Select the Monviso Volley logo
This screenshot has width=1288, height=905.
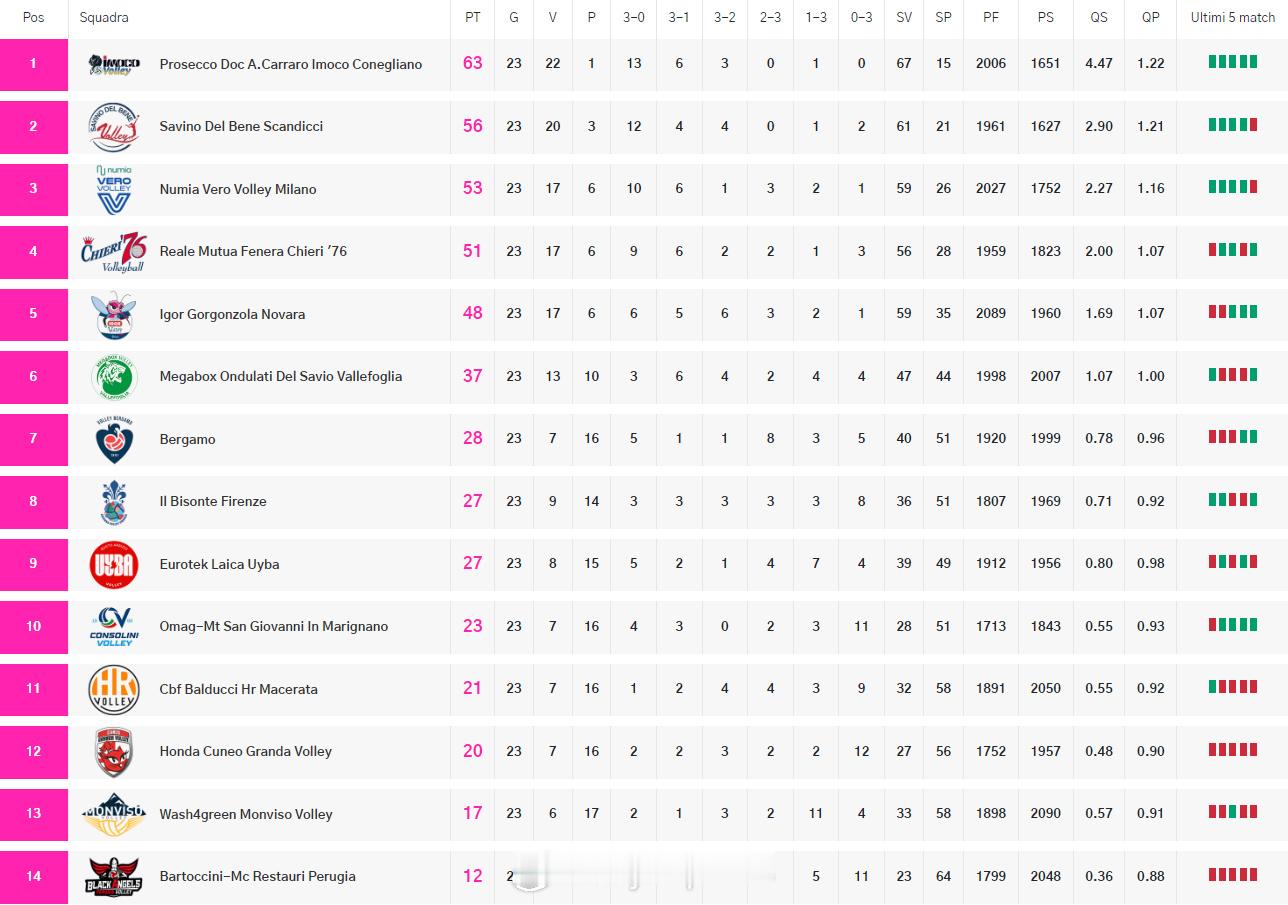tap(114, 814)
